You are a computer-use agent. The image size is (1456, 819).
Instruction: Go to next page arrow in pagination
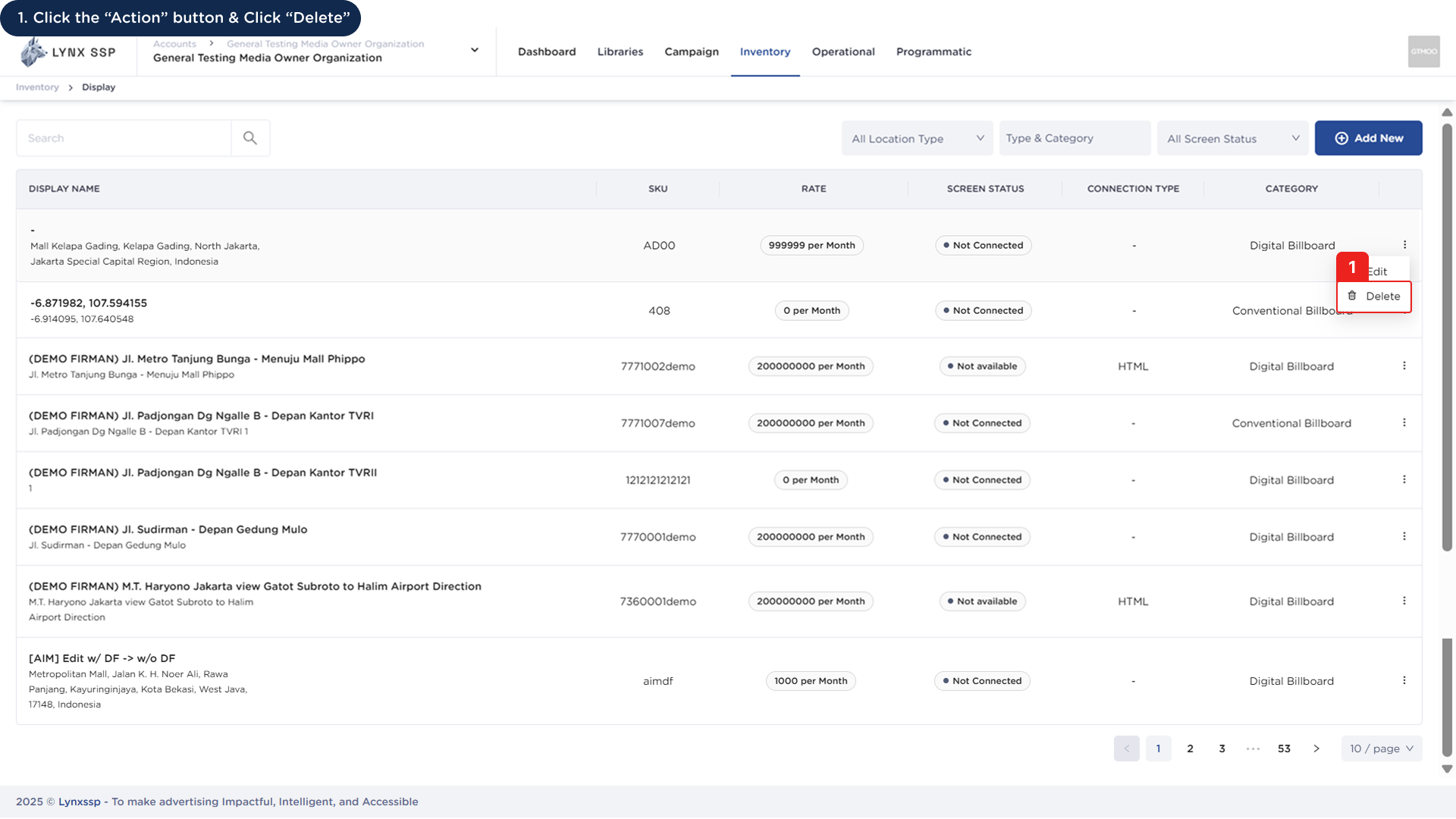(x=1316, y=748)
